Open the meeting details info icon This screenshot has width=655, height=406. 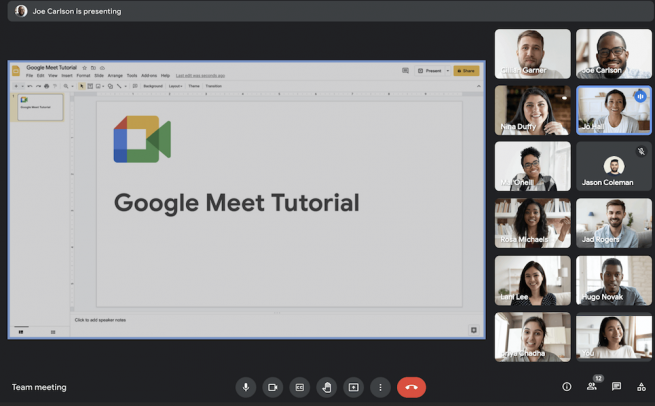click(566, 387)
